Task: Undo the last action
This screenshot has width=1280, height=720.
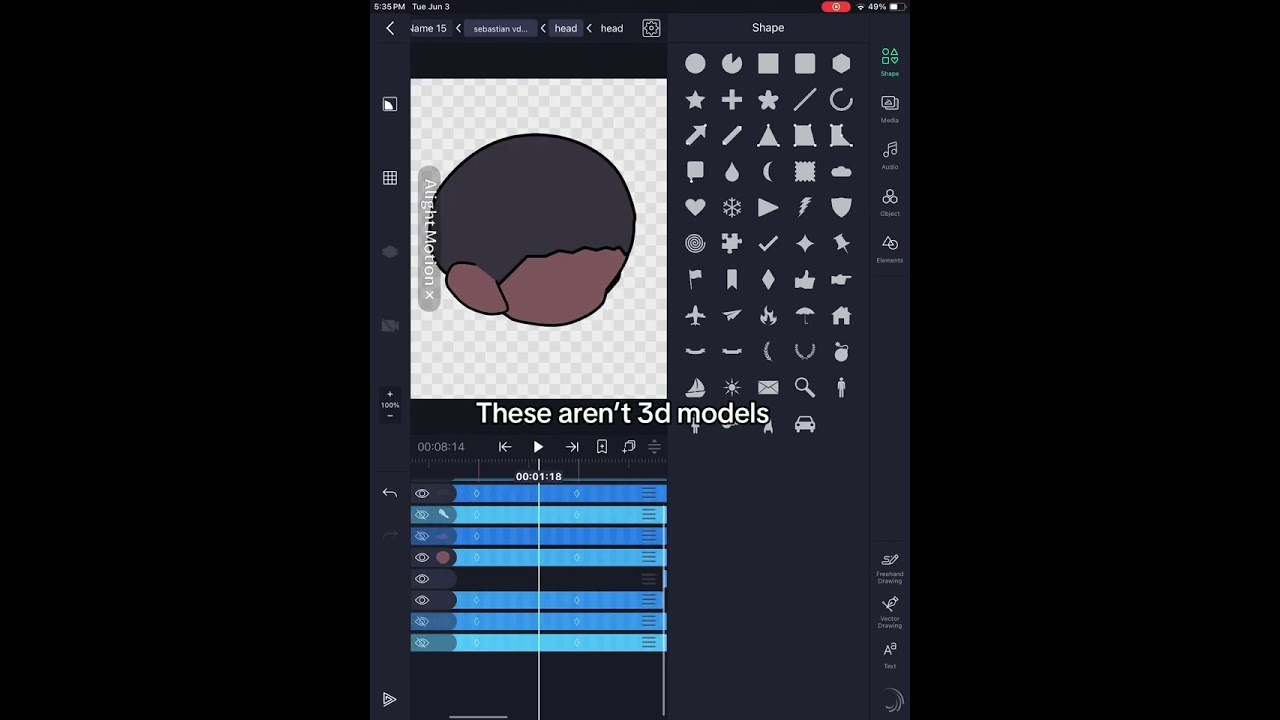Action: point(390,493)
